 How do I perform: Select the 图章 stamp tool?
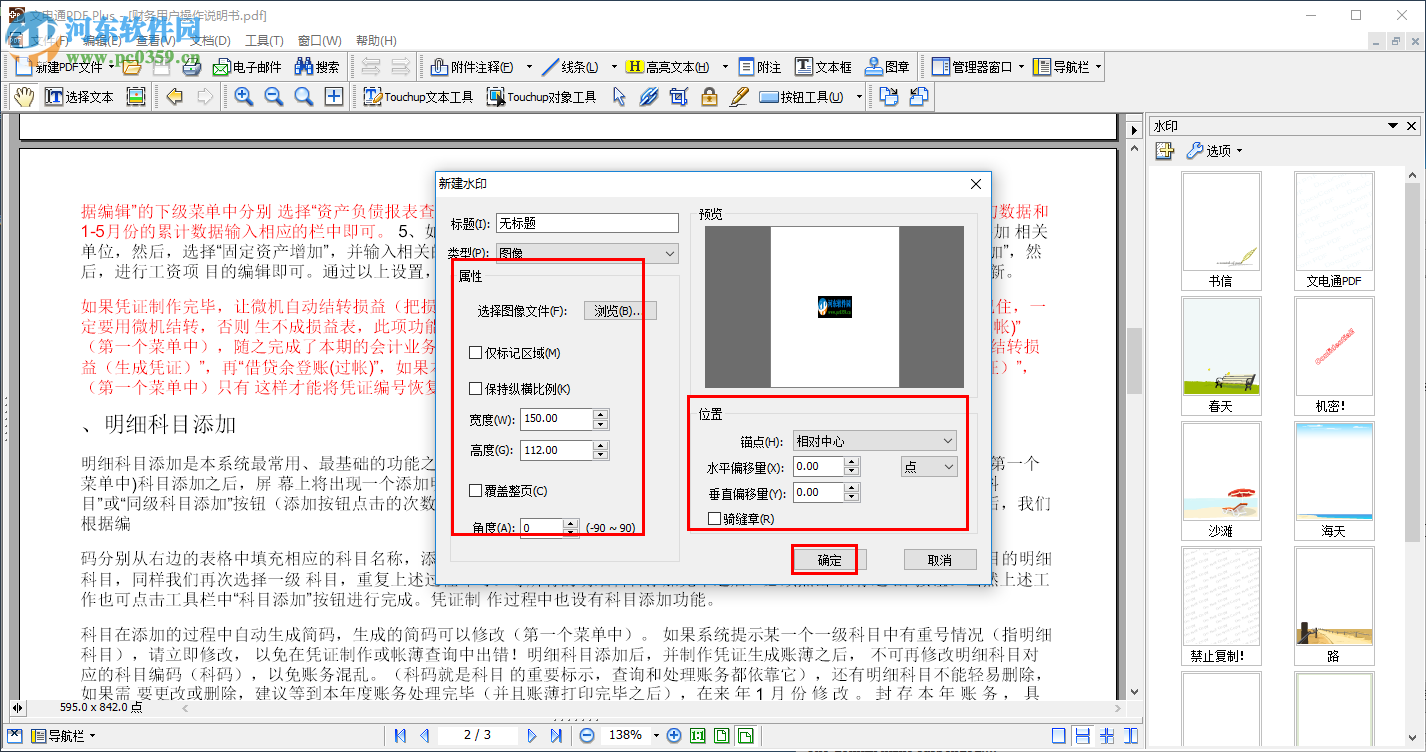pos(887,67)
